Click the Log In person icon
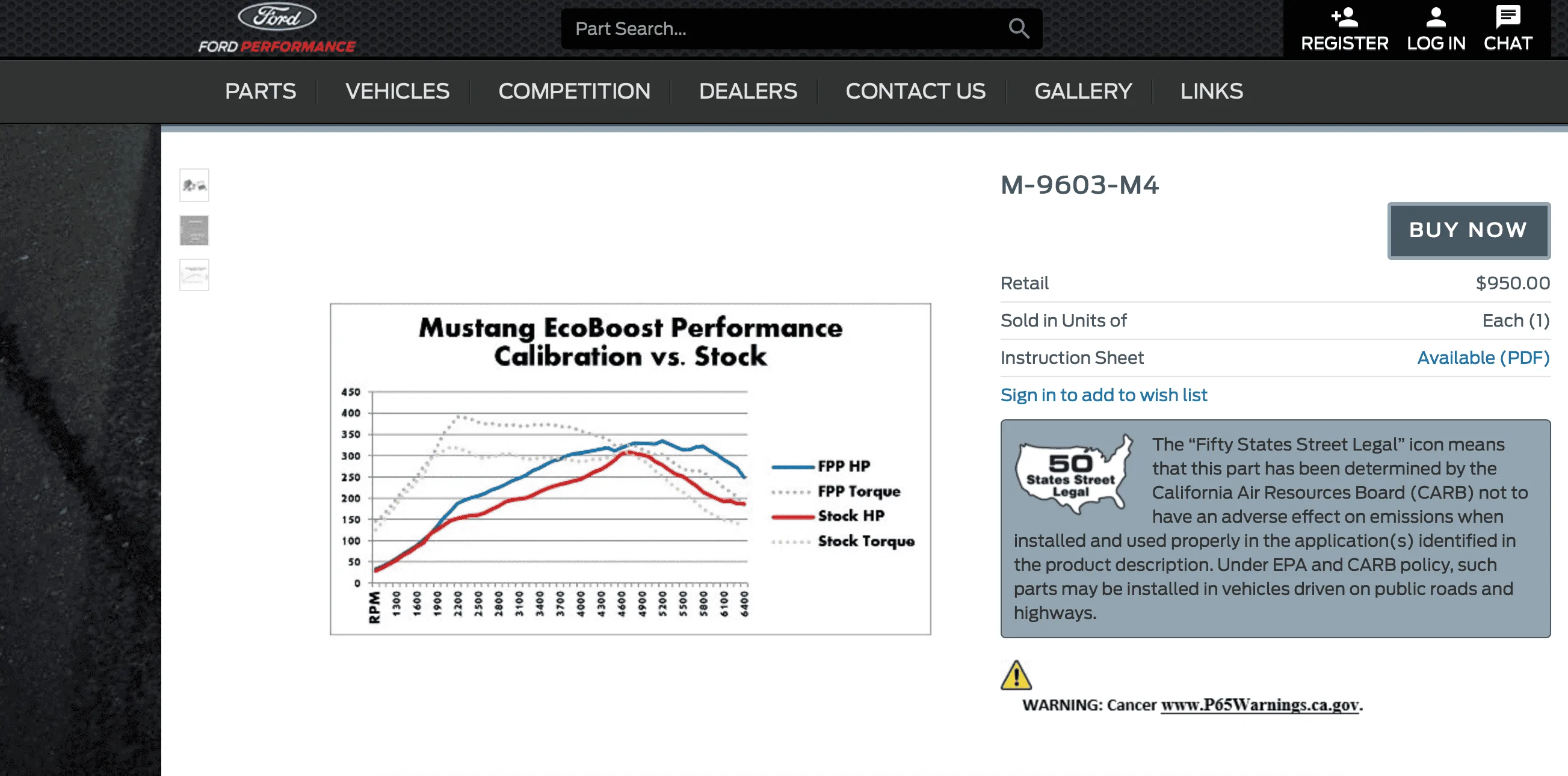This screenshot has width=1568, height=776. tap(1435, 17)
